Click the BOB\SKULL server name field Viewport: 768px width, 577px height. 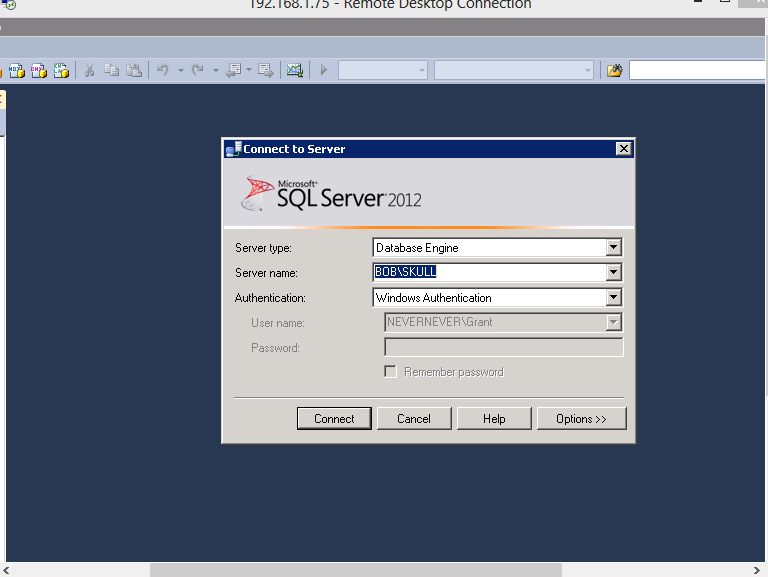pyautogui.click(x=497, y=272)
